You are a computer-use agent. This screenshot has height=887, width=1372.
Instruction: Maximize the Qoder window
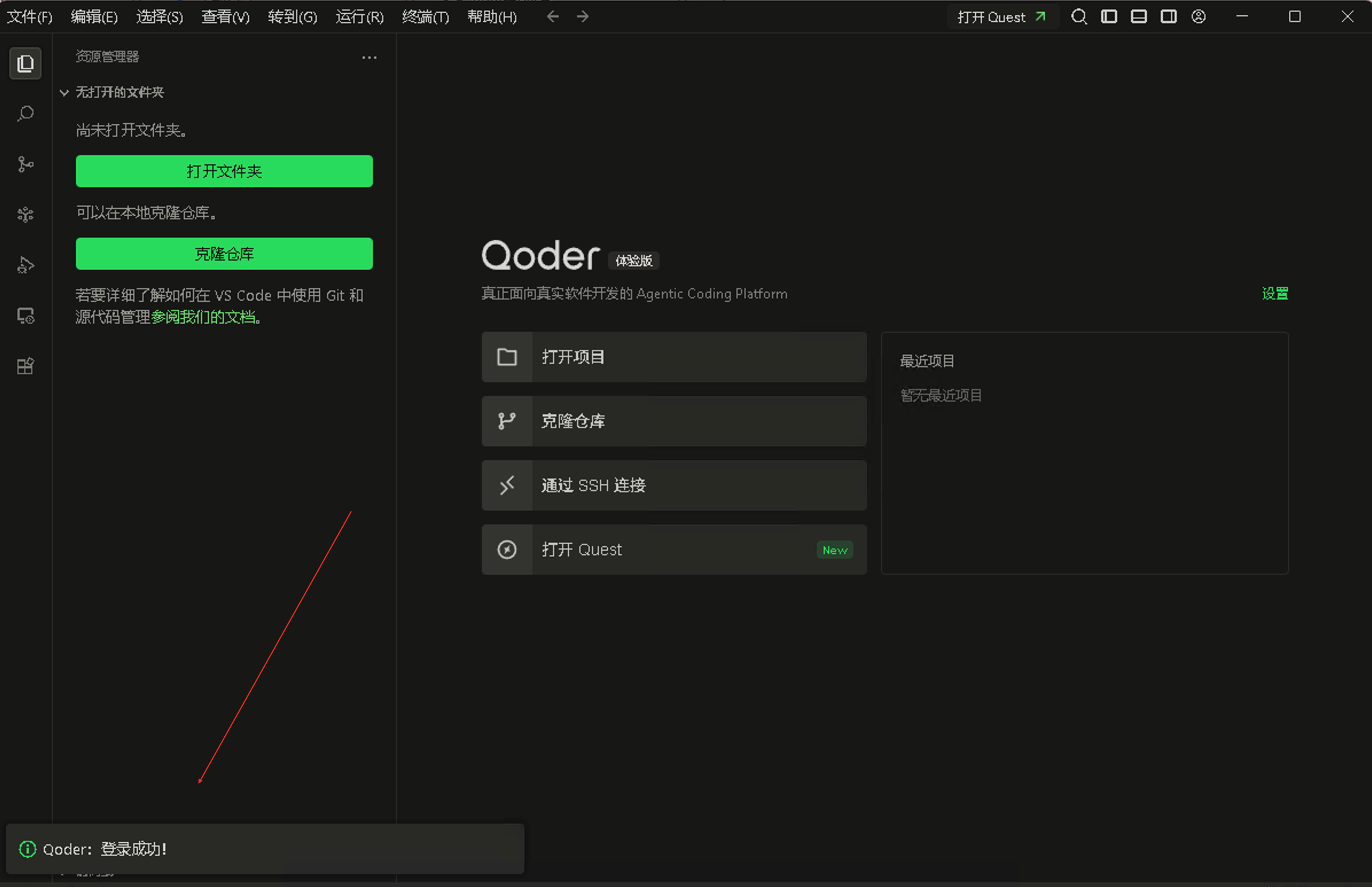(1295, 17)
